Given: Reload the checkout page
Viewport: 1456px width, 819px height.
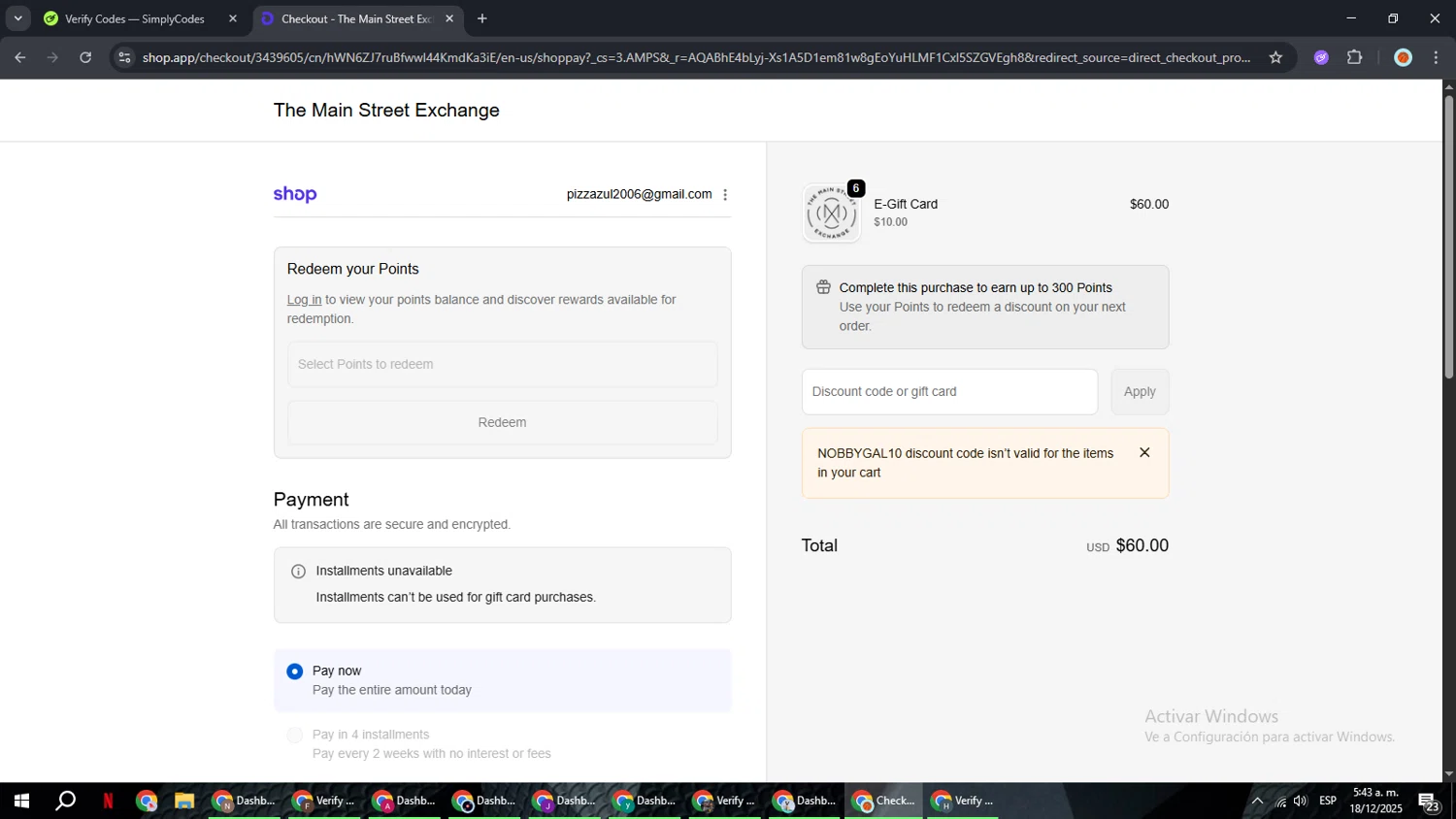Looking at the screenshot, I should point(85,57).
